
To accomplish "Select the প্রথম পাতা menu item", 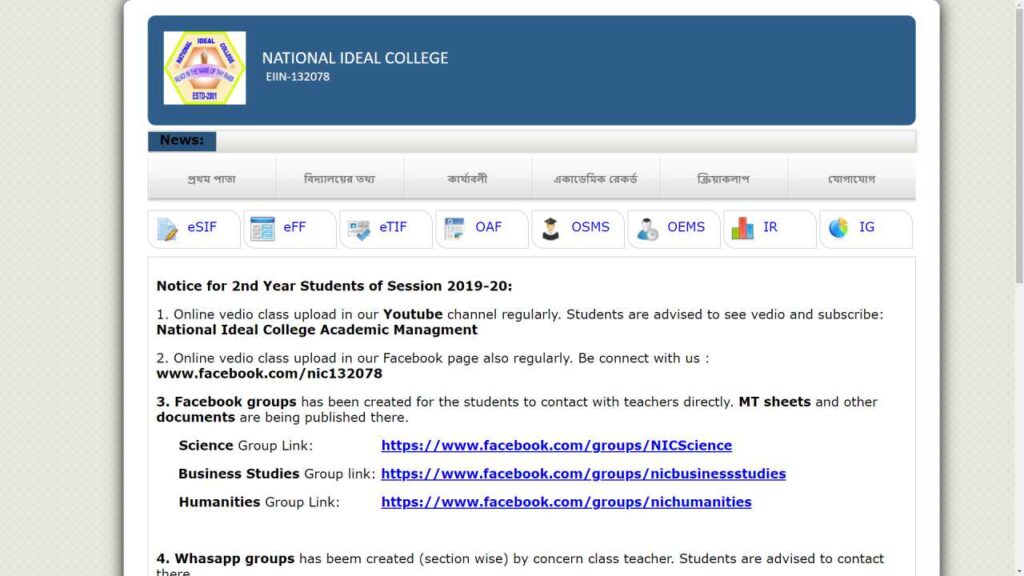I will tap(212, 177).
